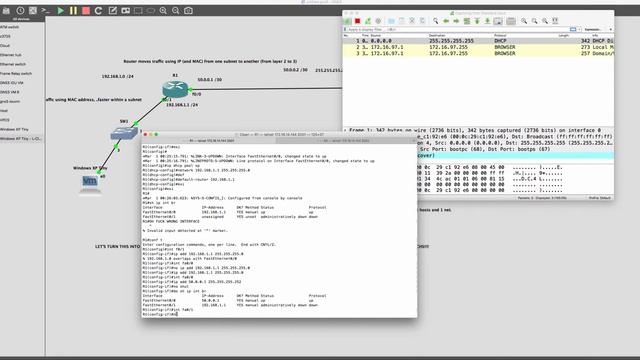This screenshot has height=360, width=640.
Task: Open the Wireshark filter history dropdown
Action: (579, 29)
